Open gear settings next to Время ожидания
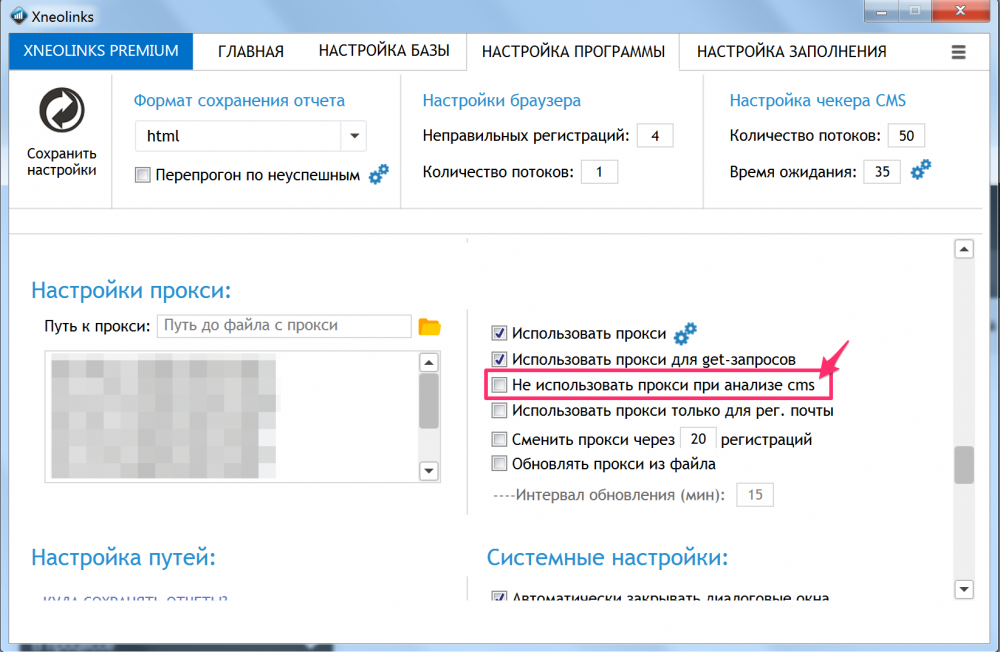This screenshot has width=1000, height=652. point(920,170)
